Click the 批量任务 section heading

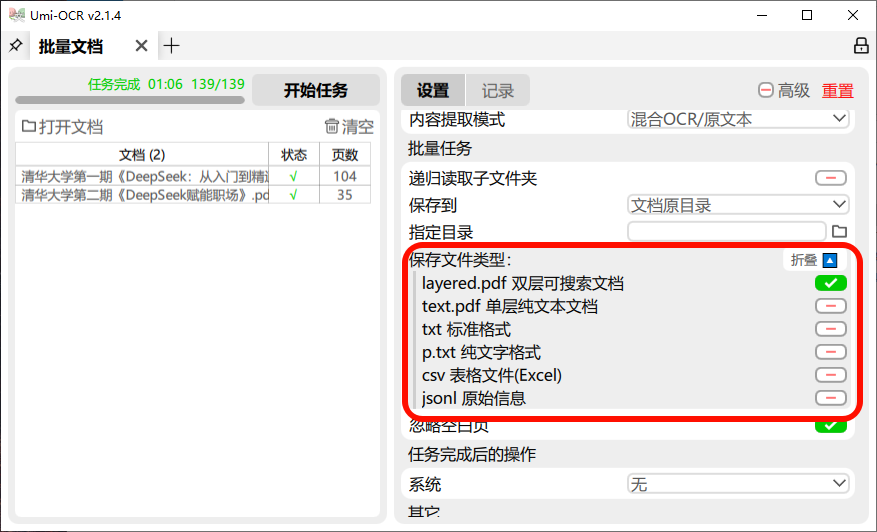(x=440, y=149)
